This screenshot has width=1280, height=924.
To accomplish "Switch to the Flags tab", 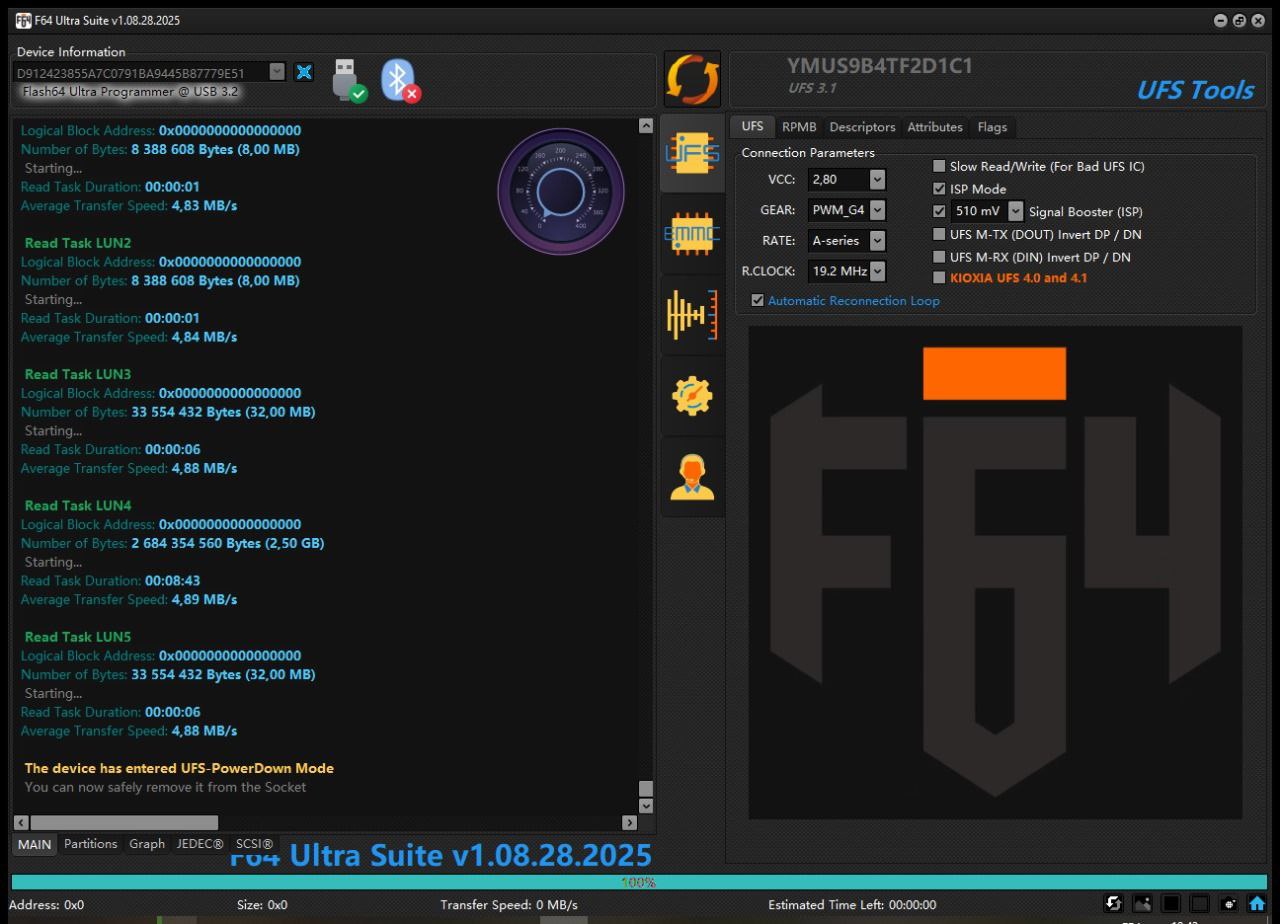I will [992, 127].
